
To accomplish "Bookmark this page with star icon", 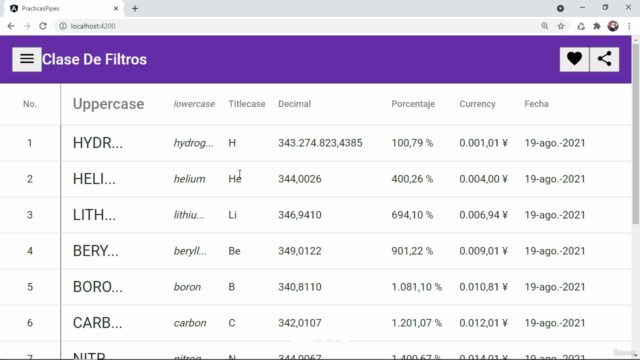I will (x=561, y=26).
